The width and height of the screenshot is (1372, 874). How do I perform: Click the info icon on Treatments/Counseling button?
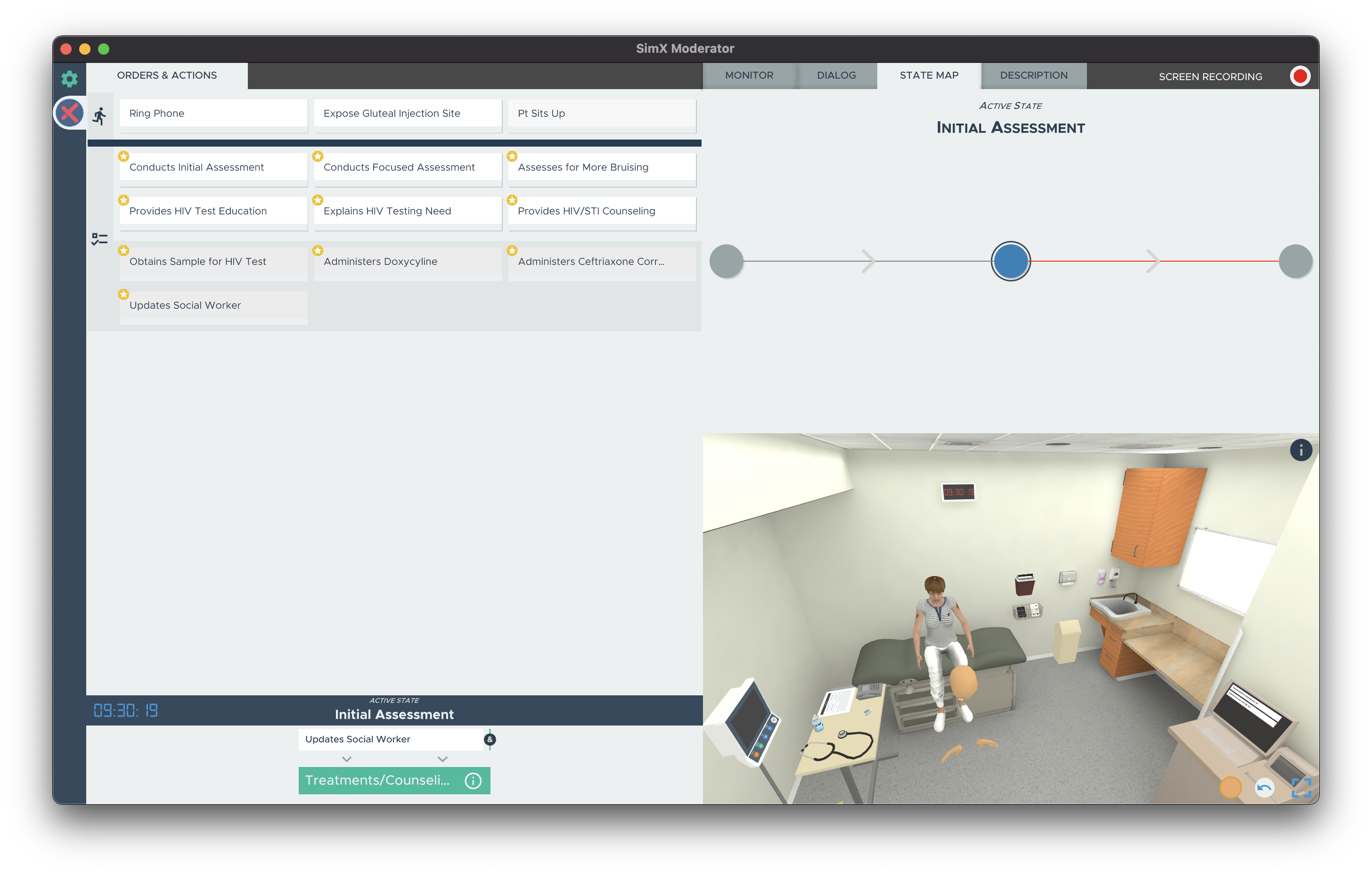[x=473, y=781]
